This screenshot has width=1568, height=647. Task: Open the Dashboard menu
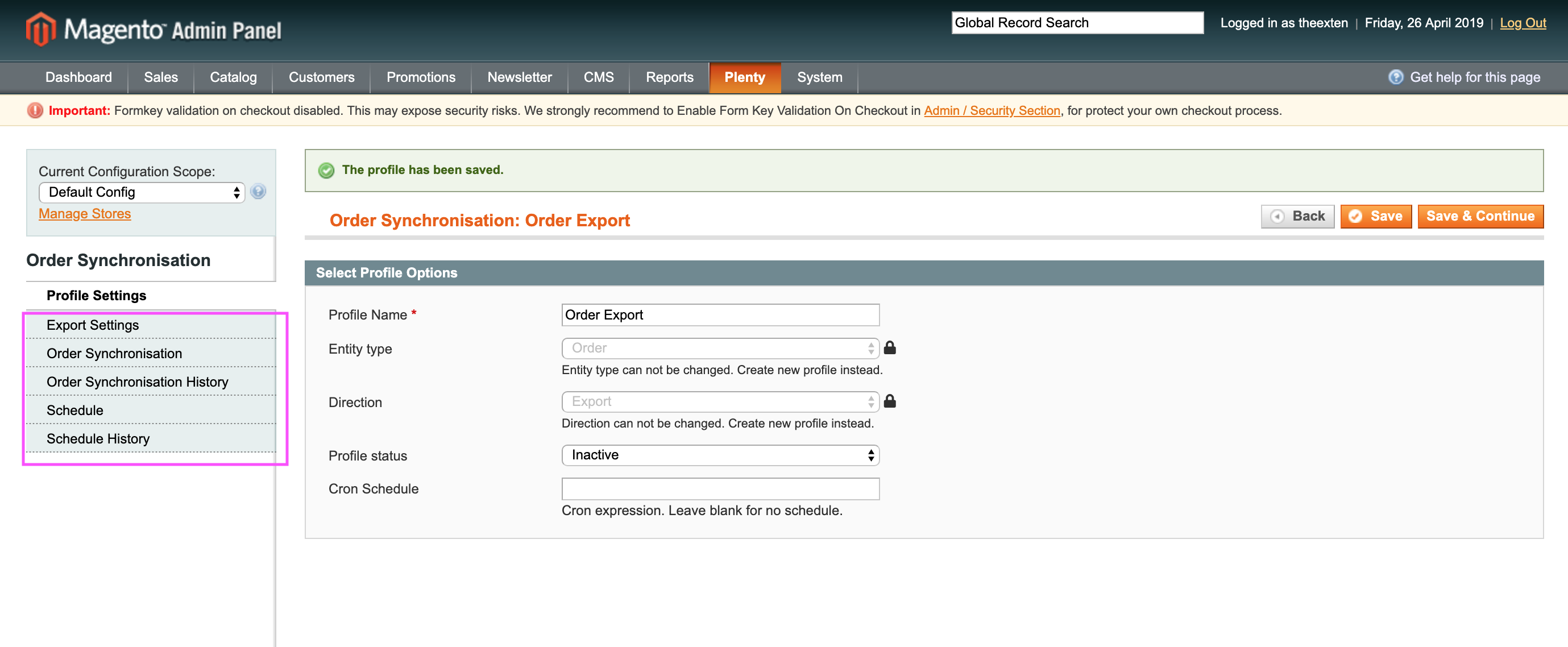coord(78,77)
